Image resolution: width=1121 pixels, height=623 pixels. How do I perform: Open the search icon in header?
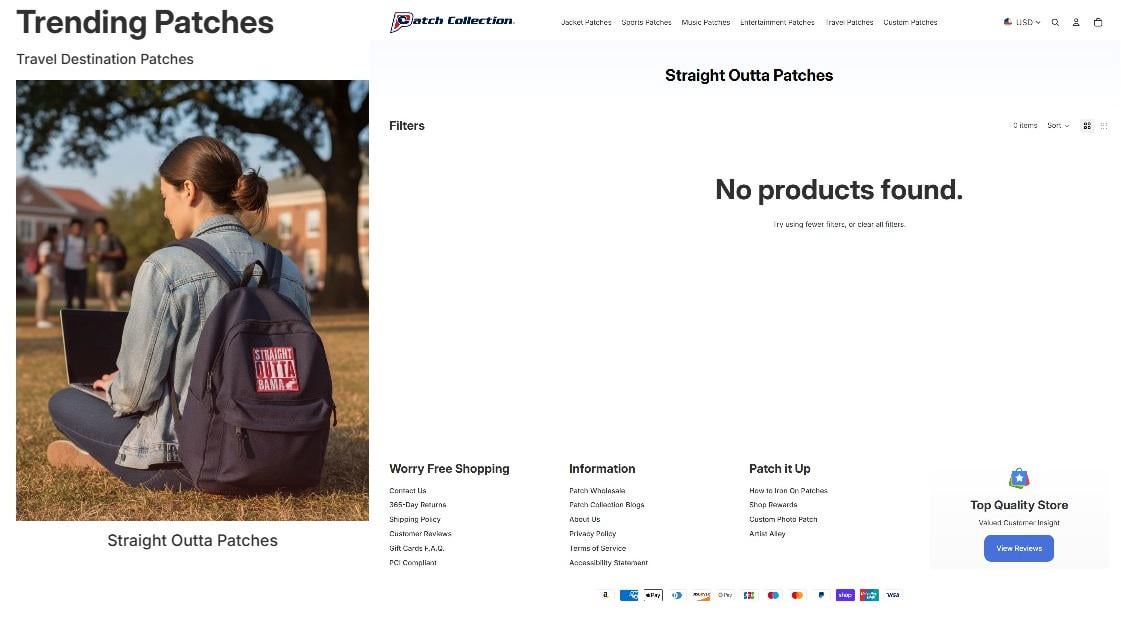pos(1055,23)
